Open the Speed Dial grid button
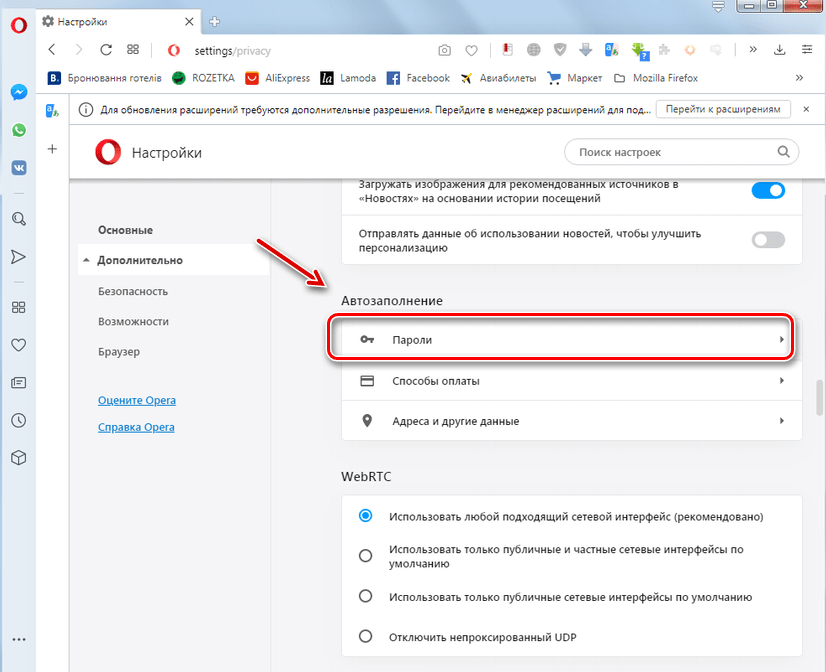The height and width of the screenshot is (672, 826). point(133,50)
